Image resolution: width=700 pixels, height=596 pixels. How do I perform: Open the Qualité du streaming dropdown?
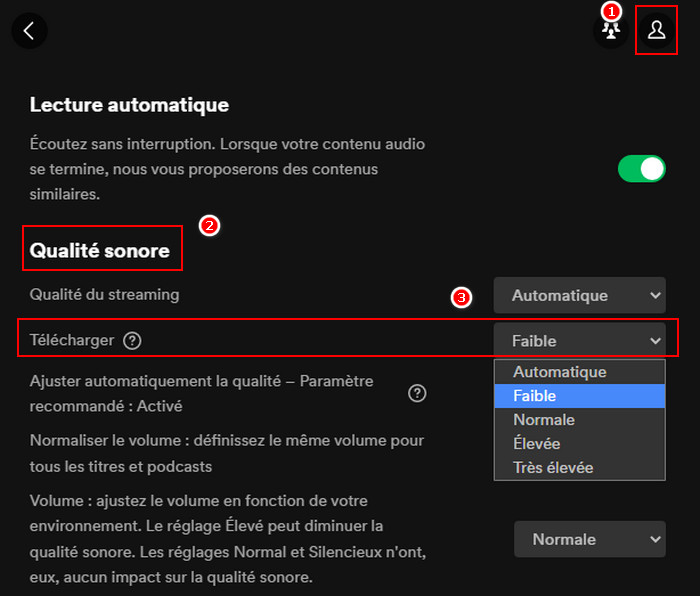pyautogui.click(x=579, y=295)
